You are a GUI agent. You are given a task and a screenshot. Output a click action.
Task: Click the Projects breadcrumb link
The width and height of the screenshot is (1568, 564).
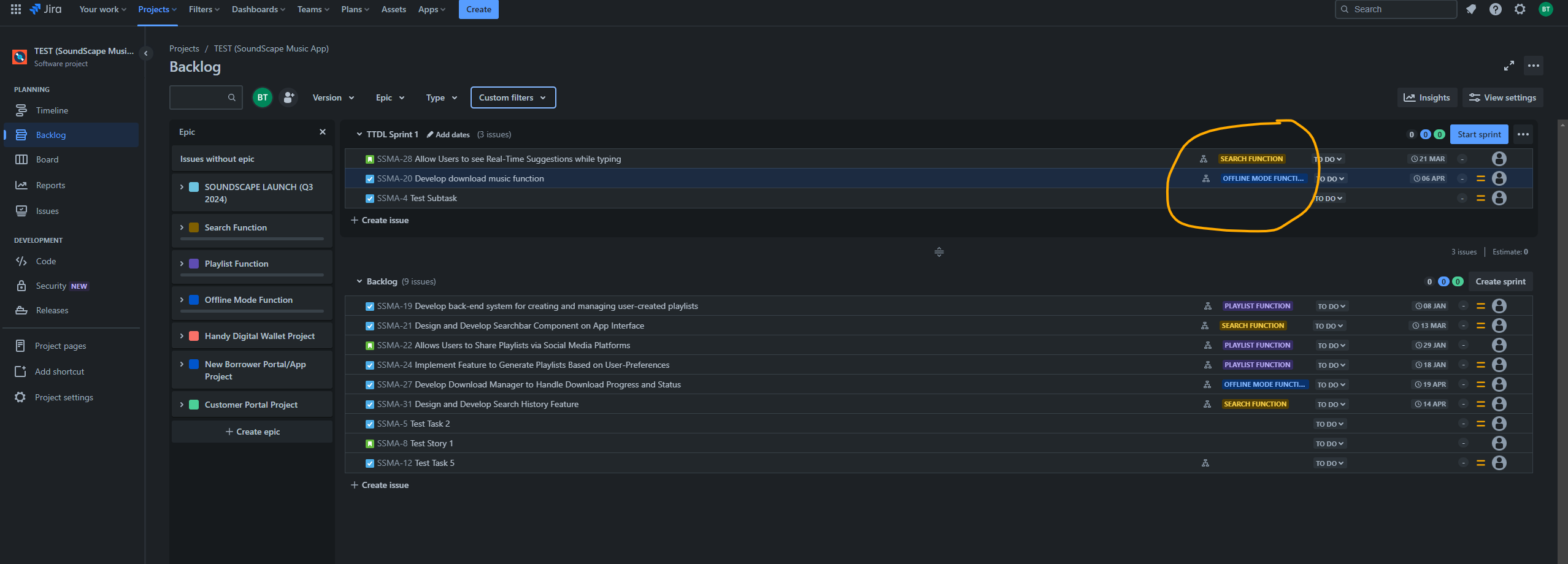pos(184,48)
